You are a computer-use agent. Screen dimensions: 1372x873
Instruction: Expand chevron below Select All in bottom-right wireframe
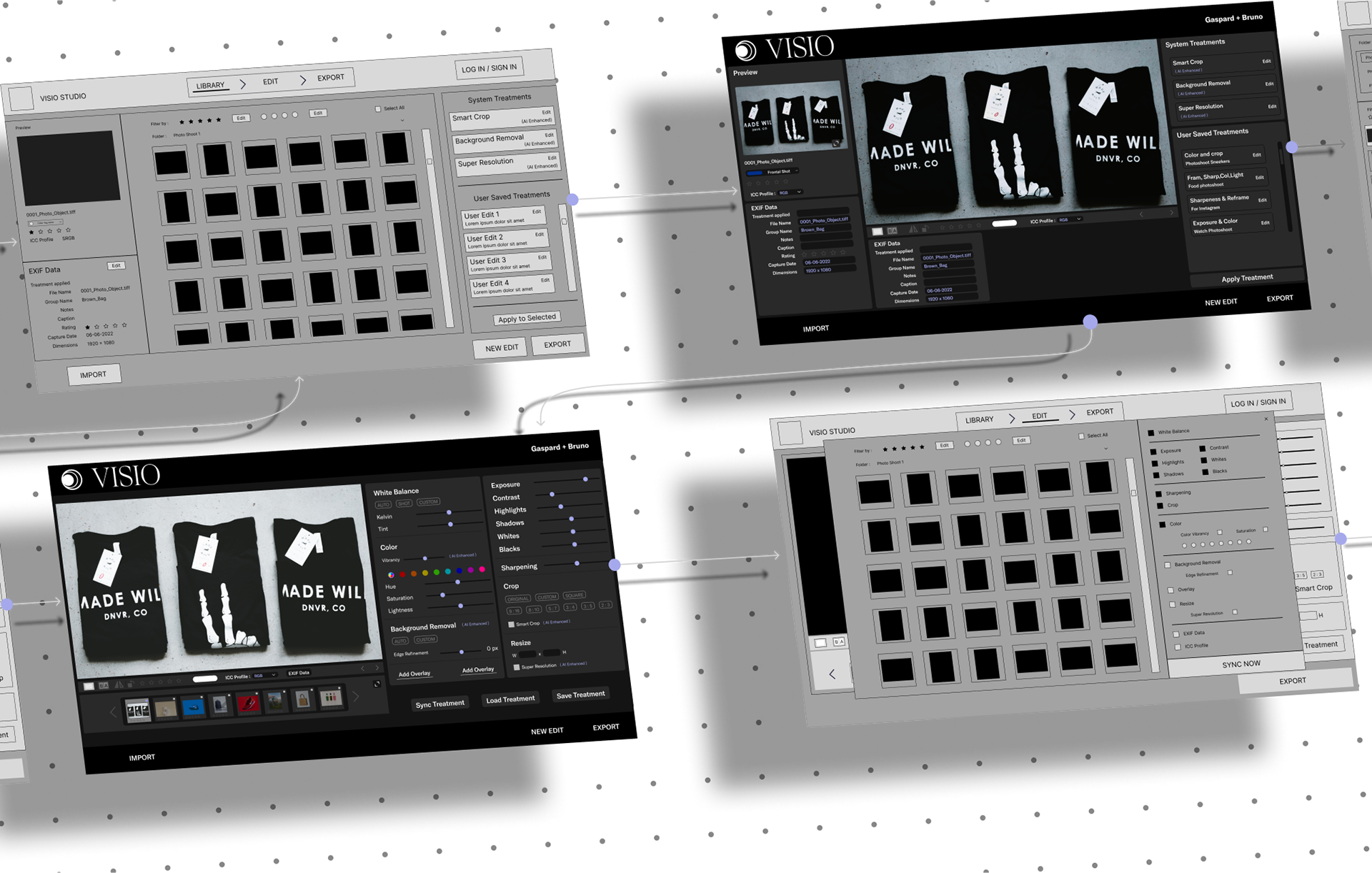pyautogui.click(x=1106, y=449)
